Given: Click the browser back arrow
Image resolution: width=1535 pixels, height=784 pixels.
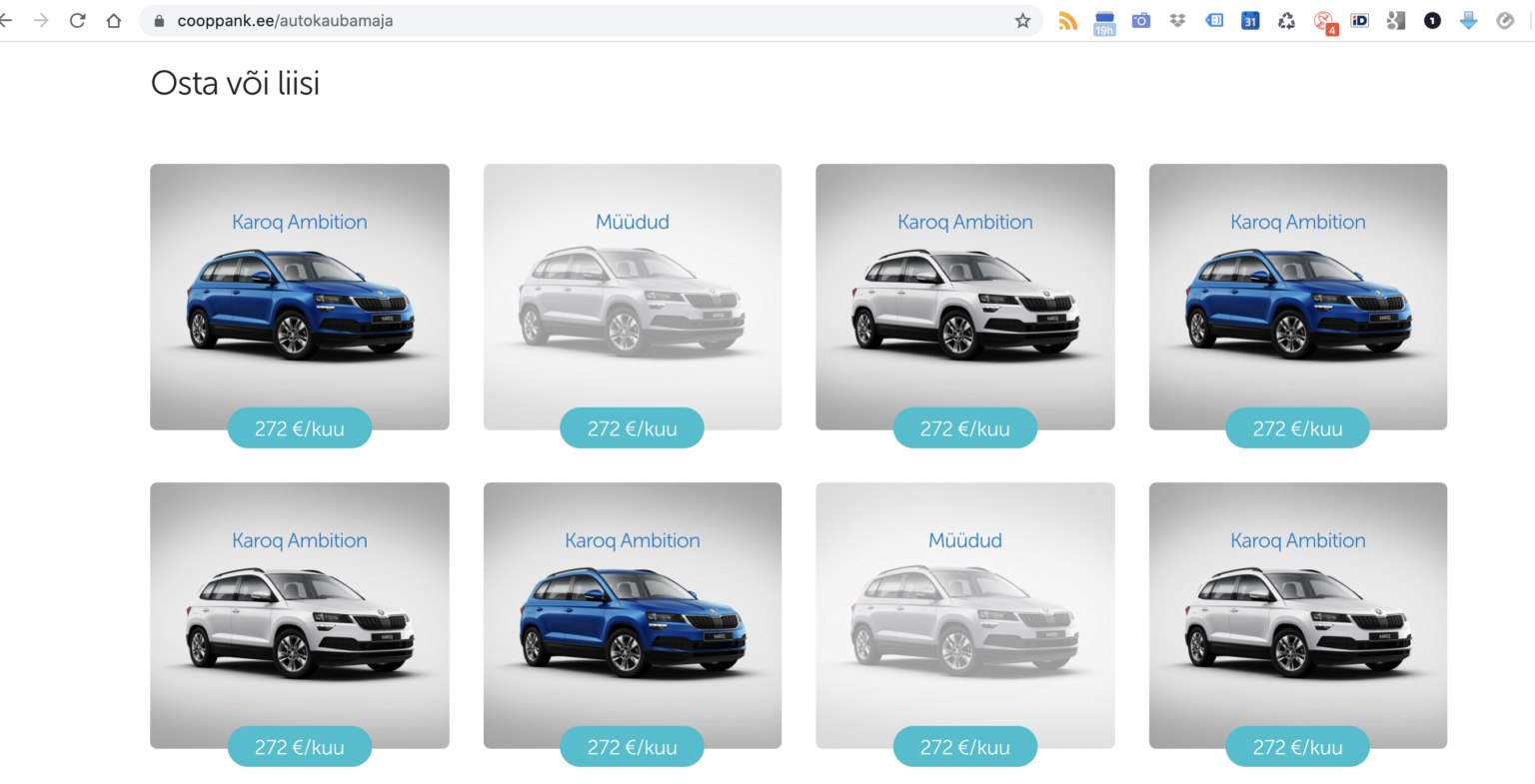Looking at the screenshot, I should [x=6, y=21].
